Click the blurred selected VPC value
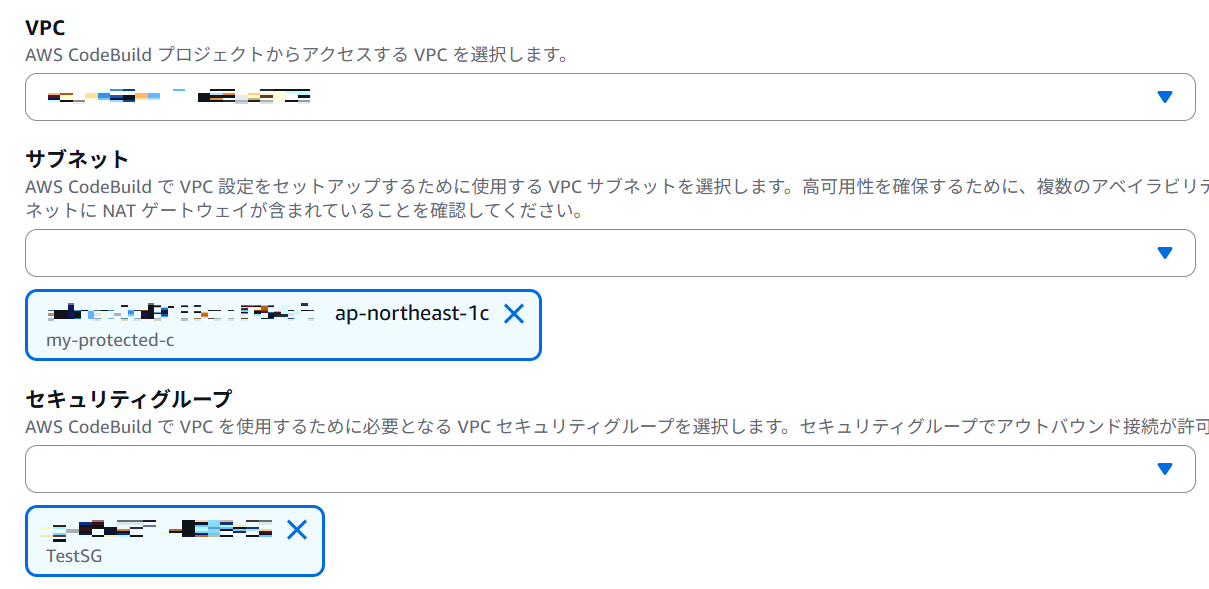The width and height of the screenshot is (1209, 589). (180, 97)
